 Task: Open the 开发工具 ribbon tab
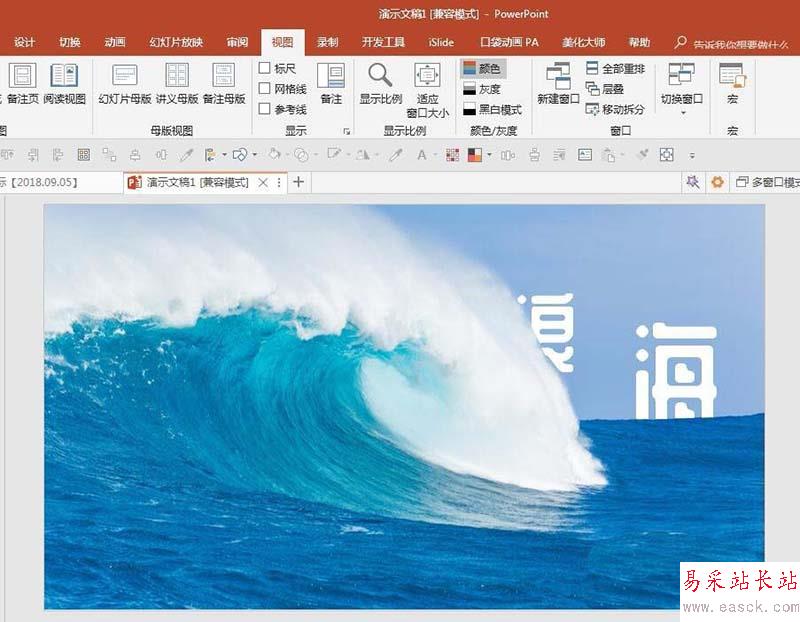(x=383, y=42)
